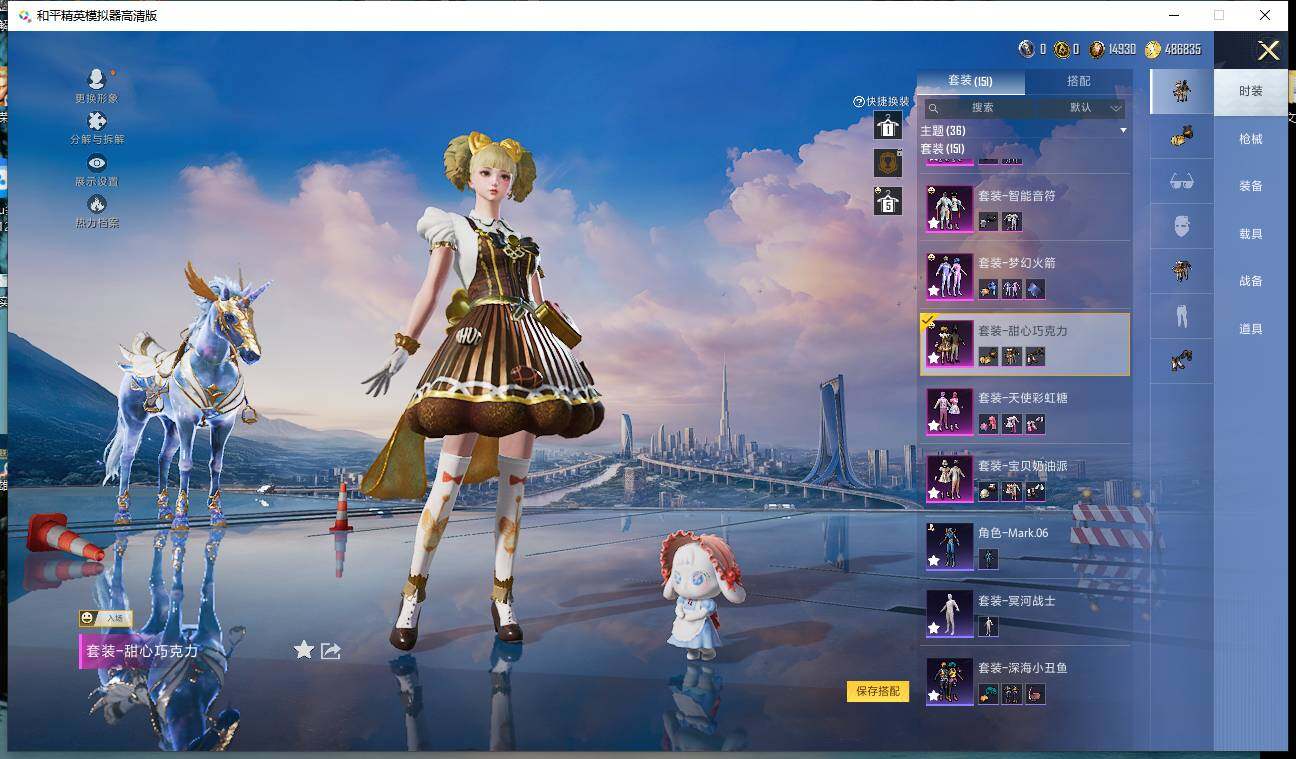The image size is (1296, 759).
Task: Switch to the 搭配 tab
Action: click(x=1078, y=81)
